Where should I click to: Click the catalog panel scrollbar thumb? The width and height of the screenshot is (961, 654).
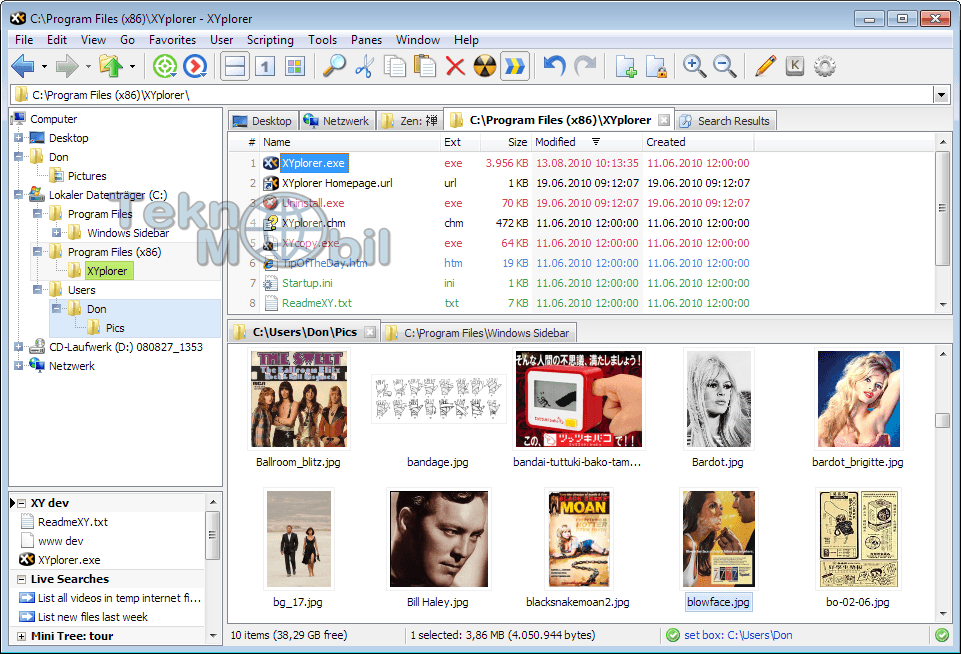[213, 535]
